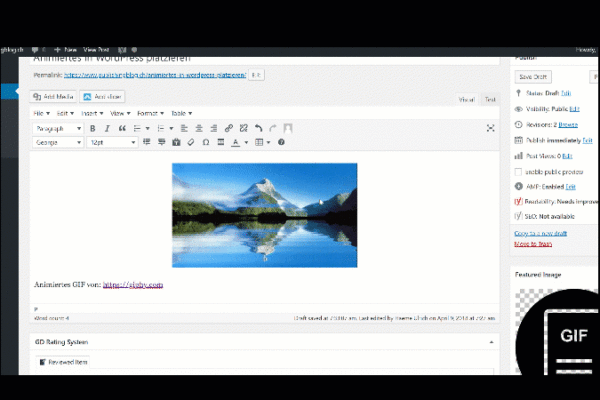
Task: Clear formatting with the eraser icon
Action: 191,142
